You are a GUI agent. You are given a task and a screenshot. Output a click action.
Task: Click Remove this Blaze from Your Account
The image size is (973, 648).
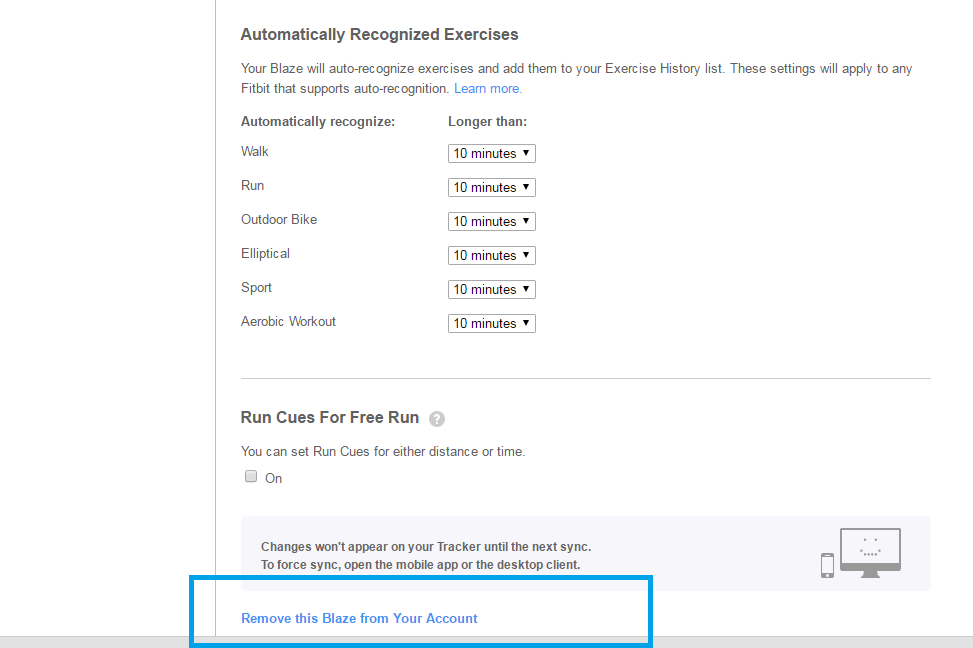point(359,619)
